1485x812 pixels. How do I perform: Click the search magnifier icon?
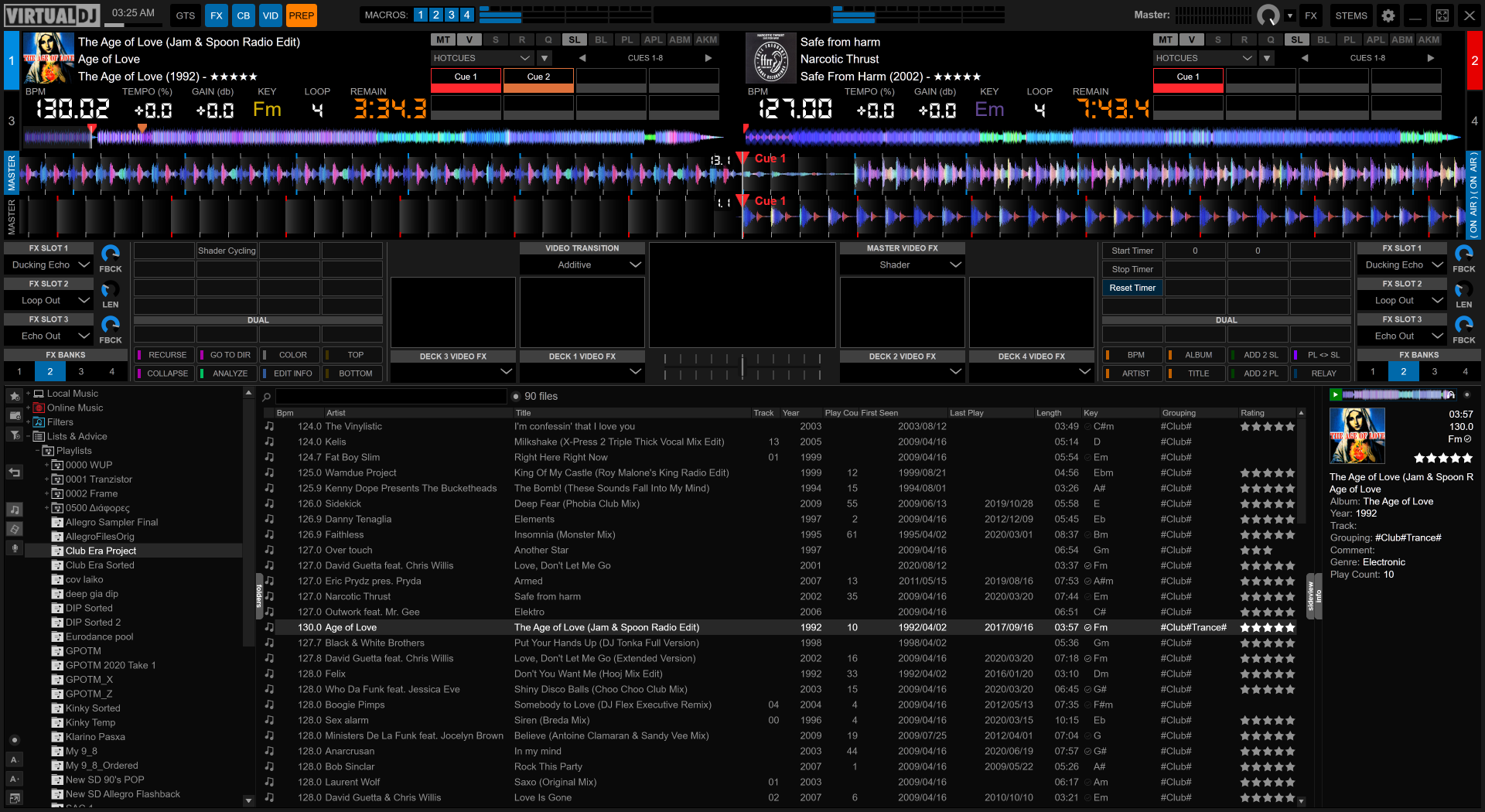(267, 397)
